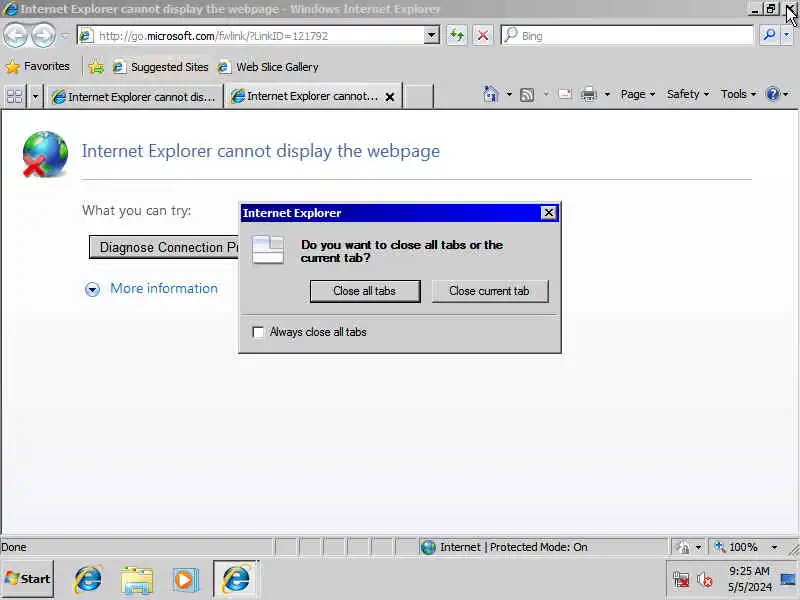
Task: Click Close all tabs button
Action: (365, 291)
